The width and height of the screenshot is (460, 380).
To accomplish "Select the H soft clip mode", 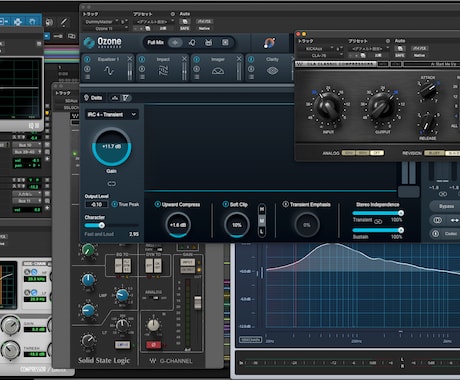I will pos(262,209).
